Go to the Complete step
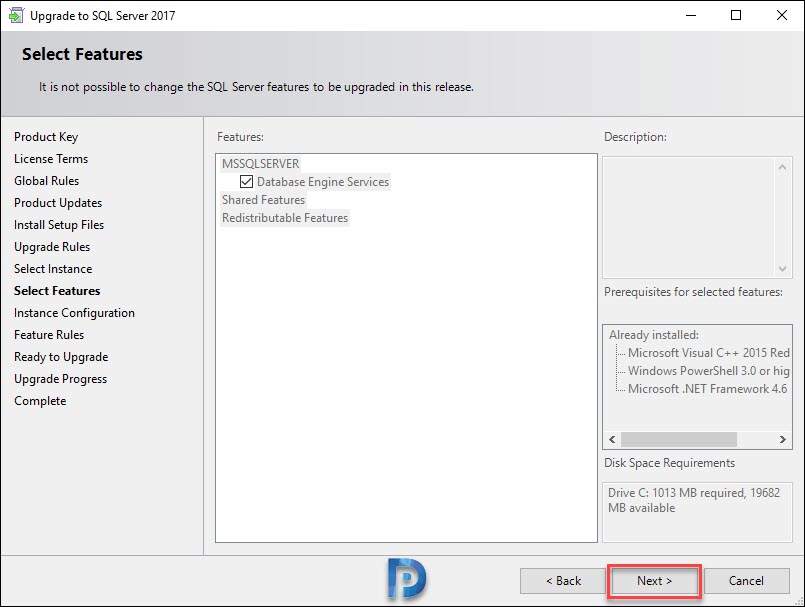Viewport: 805px width, 607px height. pyautogui.click(x=40, y=401)
